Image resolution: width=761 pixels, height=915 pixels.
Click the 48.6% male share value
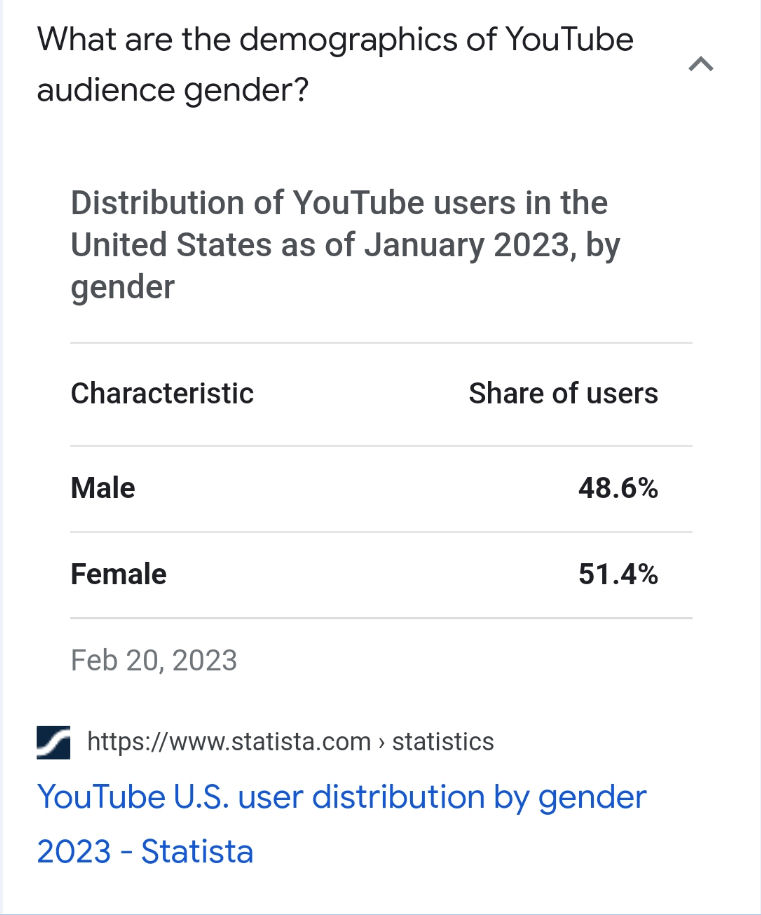pyautogui.click(x=618, y=488)
